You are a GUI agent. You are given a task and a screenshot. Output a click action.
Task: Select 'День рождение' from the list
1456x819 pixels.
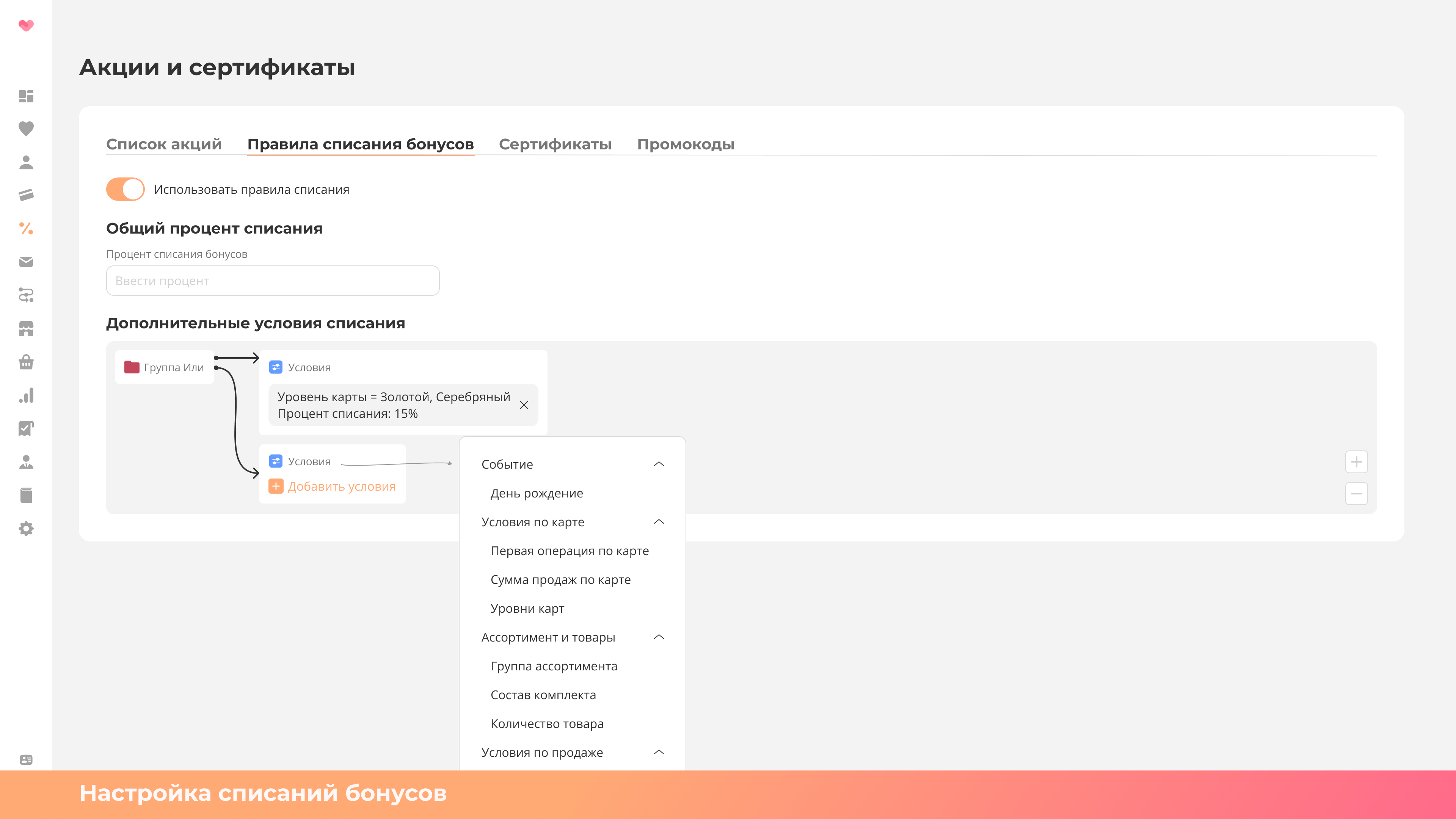click(537, 493)
